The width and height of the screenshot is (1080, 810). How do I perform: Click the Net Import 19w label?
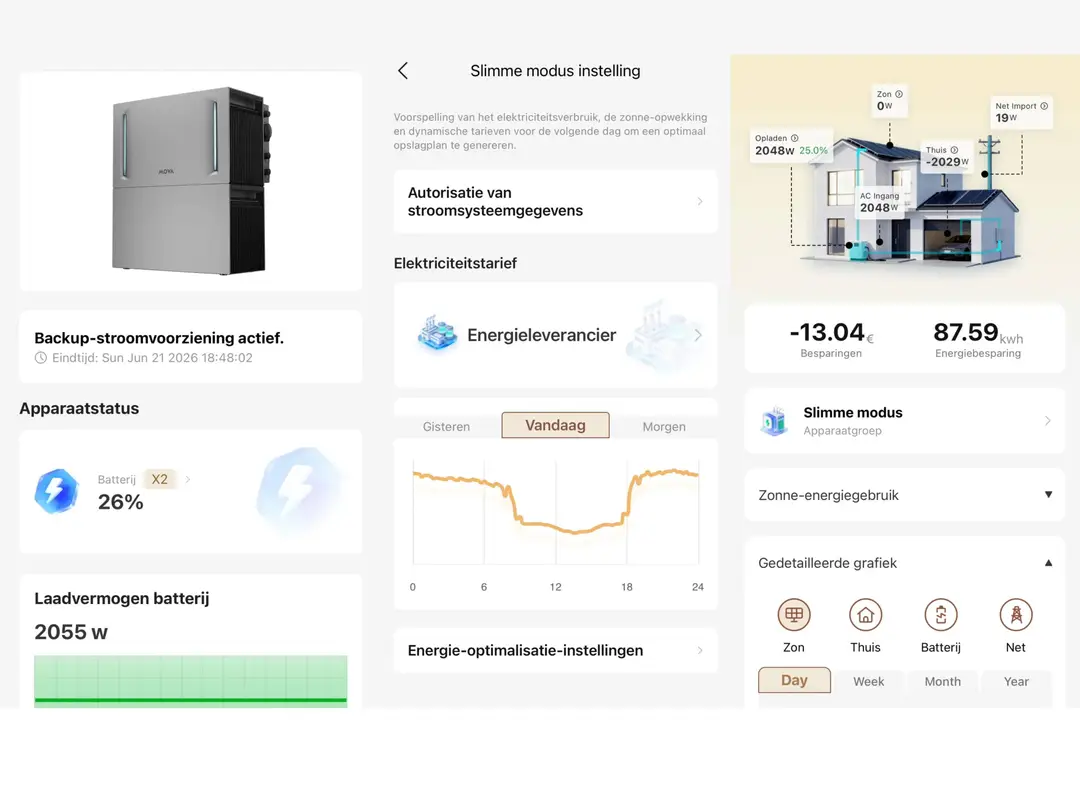(1021, 112)
